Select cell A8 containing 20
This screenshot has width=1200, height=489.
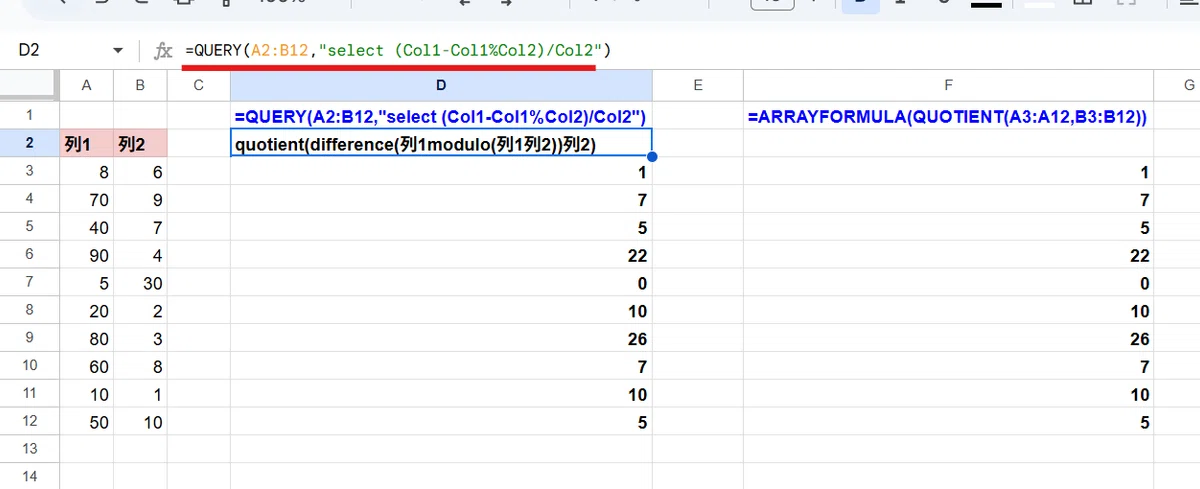[86, 311]
